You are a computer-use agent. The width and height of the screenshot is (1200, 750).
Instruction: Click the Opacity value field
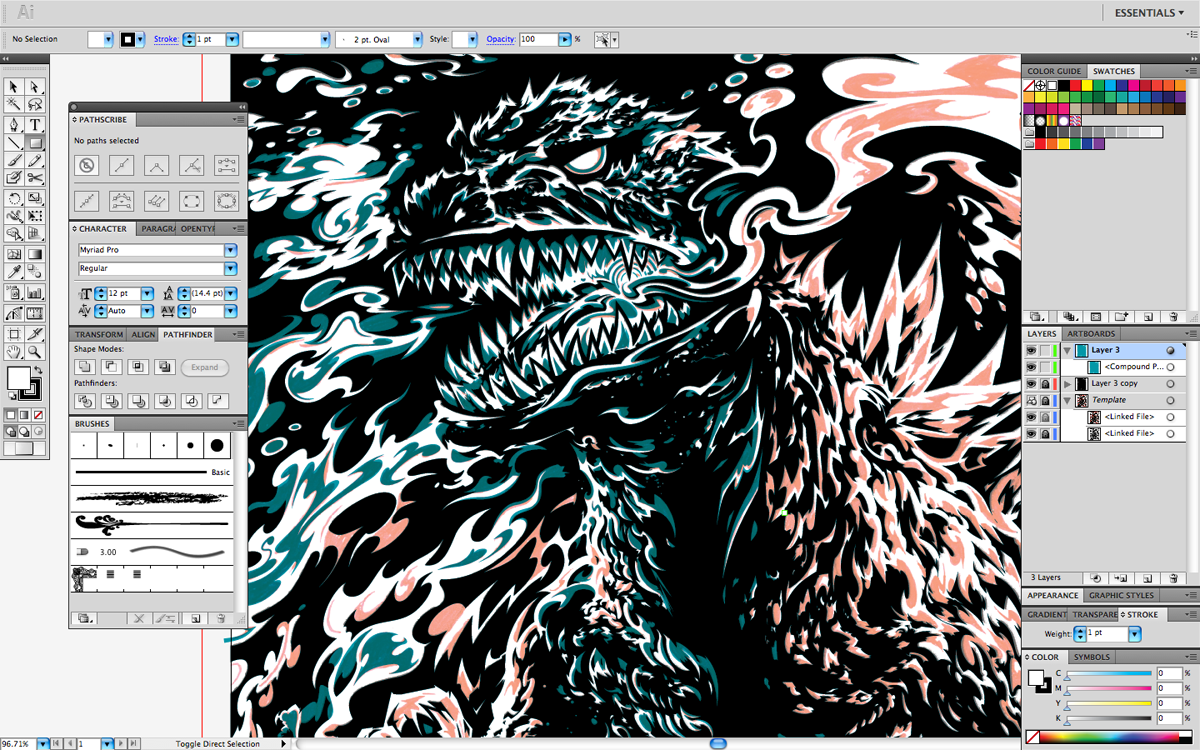[537, 39]
